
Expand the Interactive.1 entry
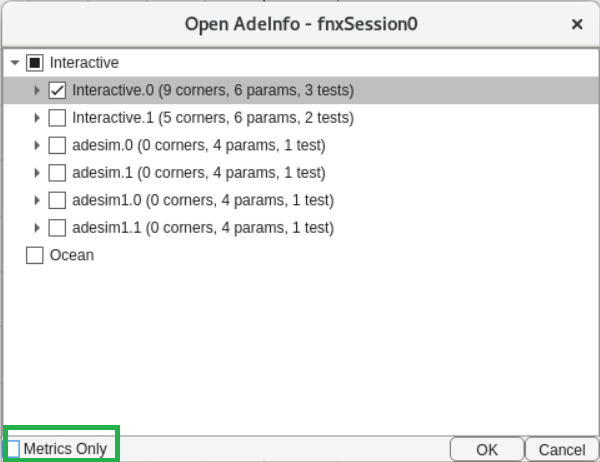point(37,118)
